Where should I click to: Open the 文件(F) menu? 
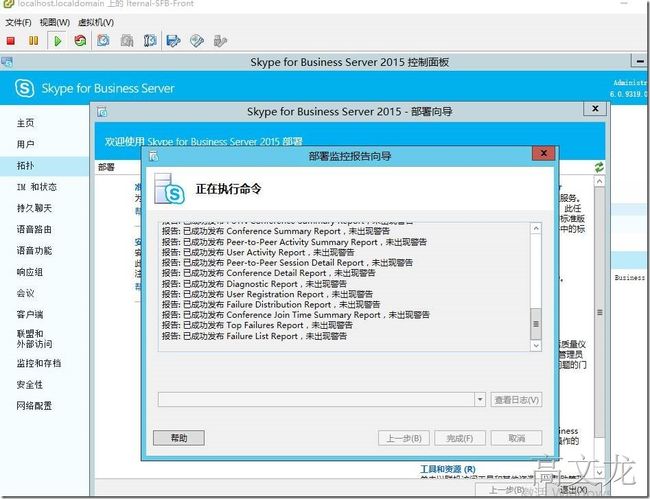click(x=18, y=22)
